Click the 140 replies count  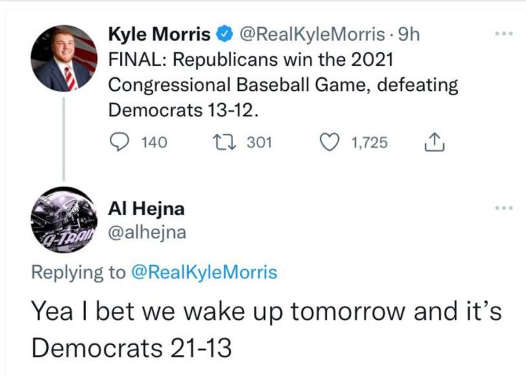pyautogui.click(x=154, y=143)
